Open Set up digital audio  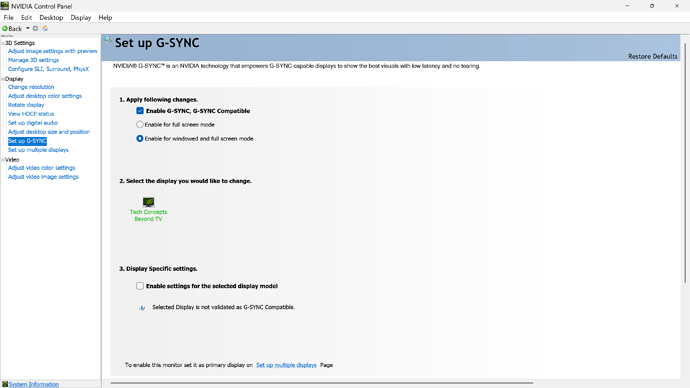[33, 123]
